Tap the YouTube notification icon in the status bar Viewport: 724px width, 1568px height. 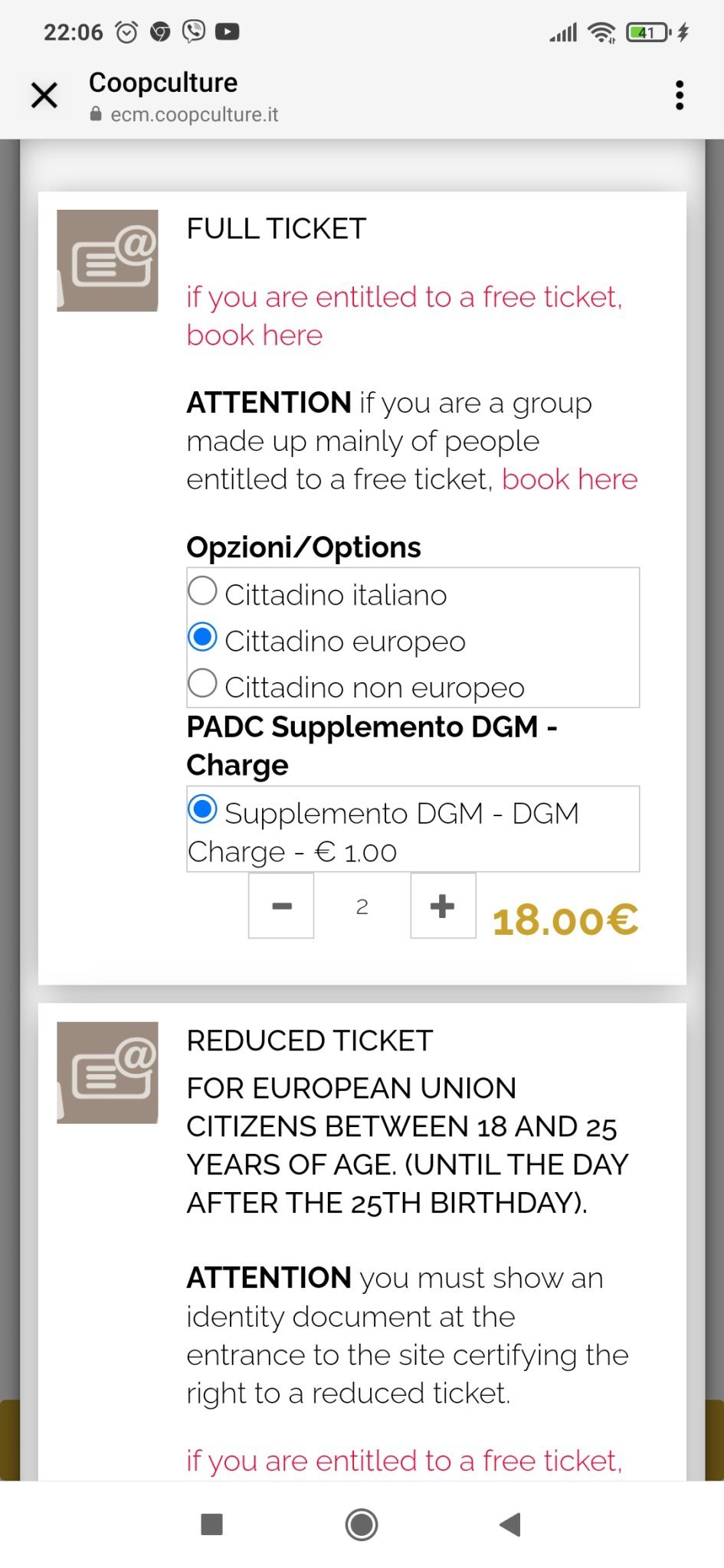[x=227, y=31]
